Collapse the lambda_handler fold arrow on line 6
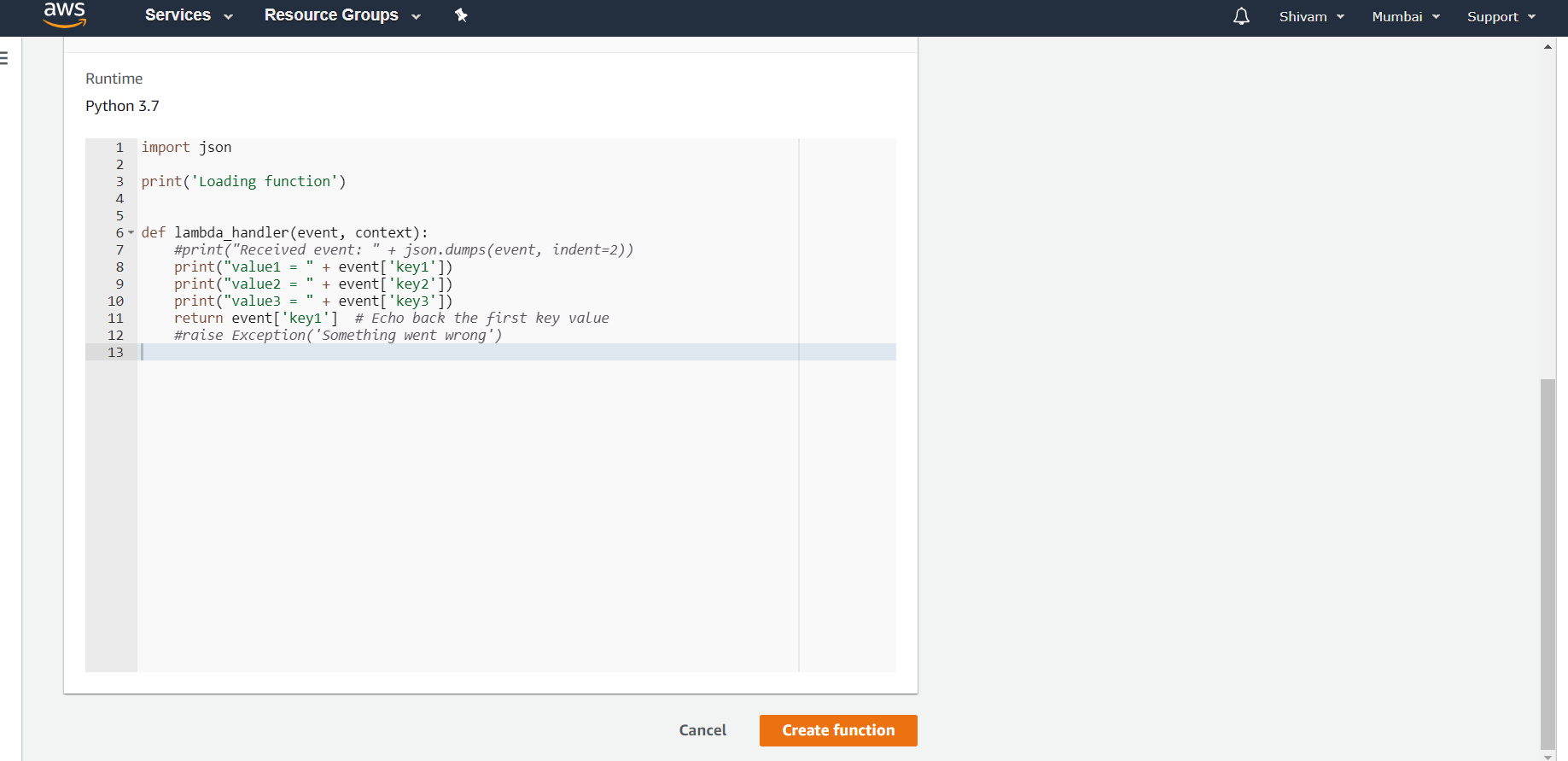Screen dimensions: 1568x761 point(131,232)
